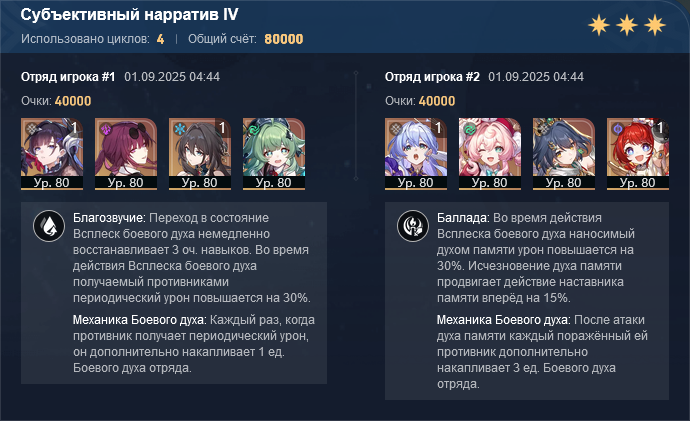The width and height of the screenshot is (690, 421).
Task: Click the Субъективный нарратив IV title
Action: [x=129, y=15]
